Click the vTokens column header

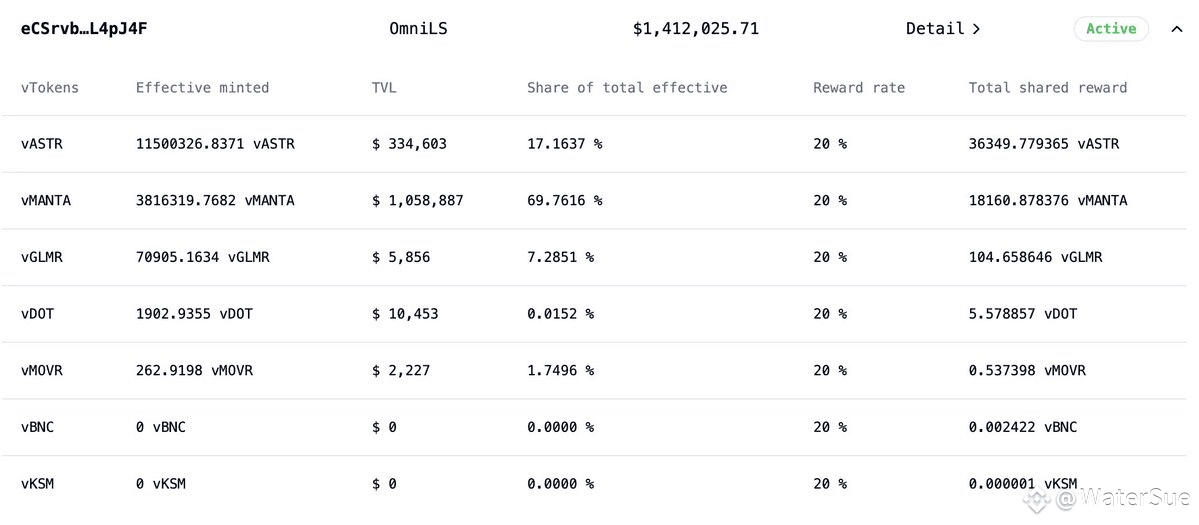50,88
